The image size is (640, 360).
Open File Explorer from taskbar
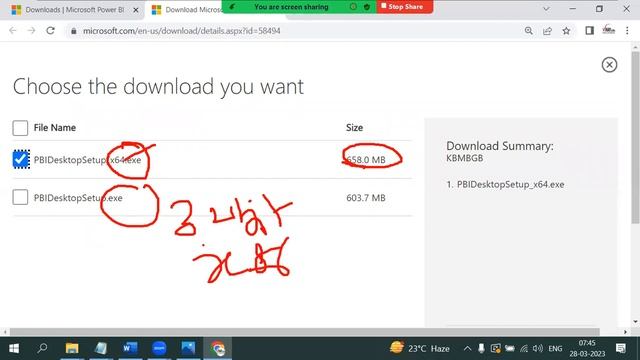[72, 348]
